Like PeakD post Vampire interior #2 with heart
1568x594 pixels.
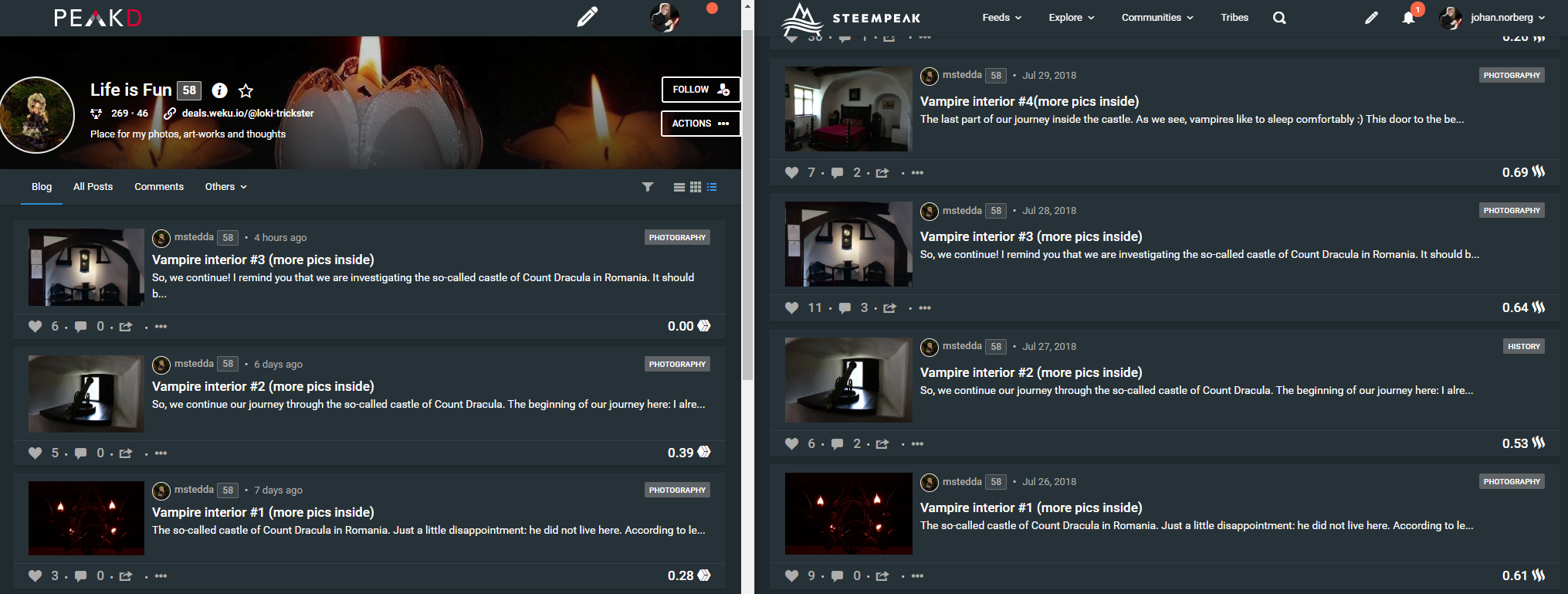tap(36, 453)
